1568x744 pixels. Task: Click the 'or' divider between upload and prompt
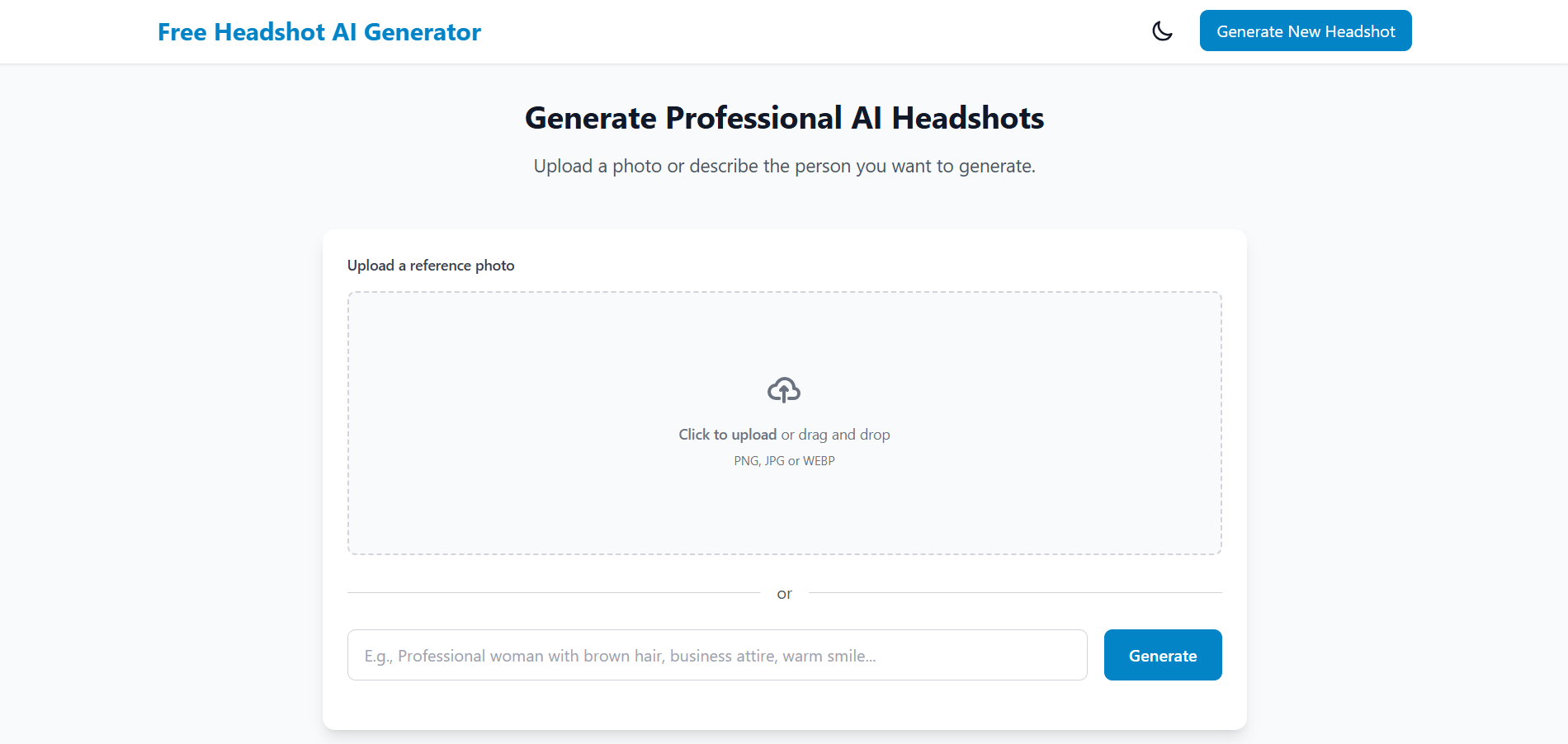[783, 593]
